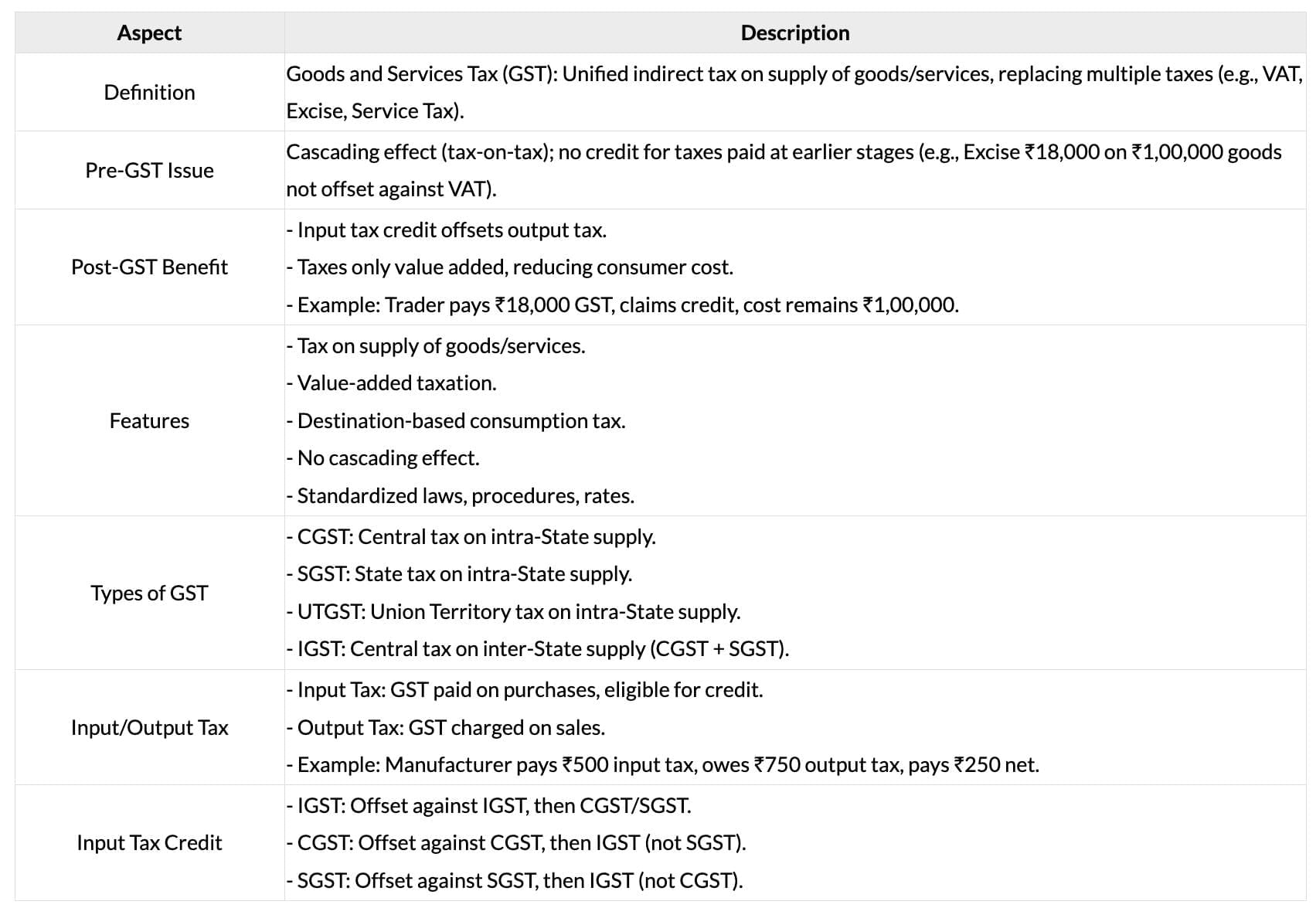
Task: Click the Goods and Services Tax definition text
Action: [794, 75]
